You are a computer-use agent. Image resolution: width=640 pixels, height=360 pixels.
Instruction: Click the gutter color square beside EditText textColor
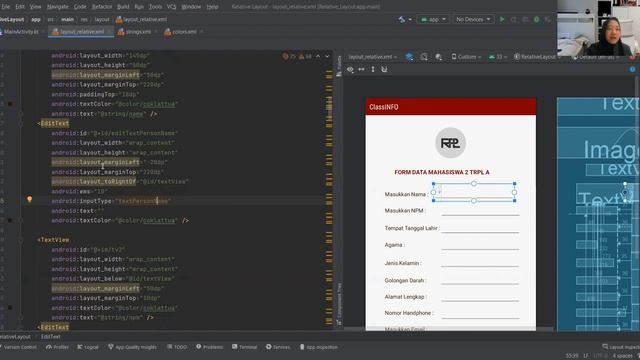[x=10, y=220]
